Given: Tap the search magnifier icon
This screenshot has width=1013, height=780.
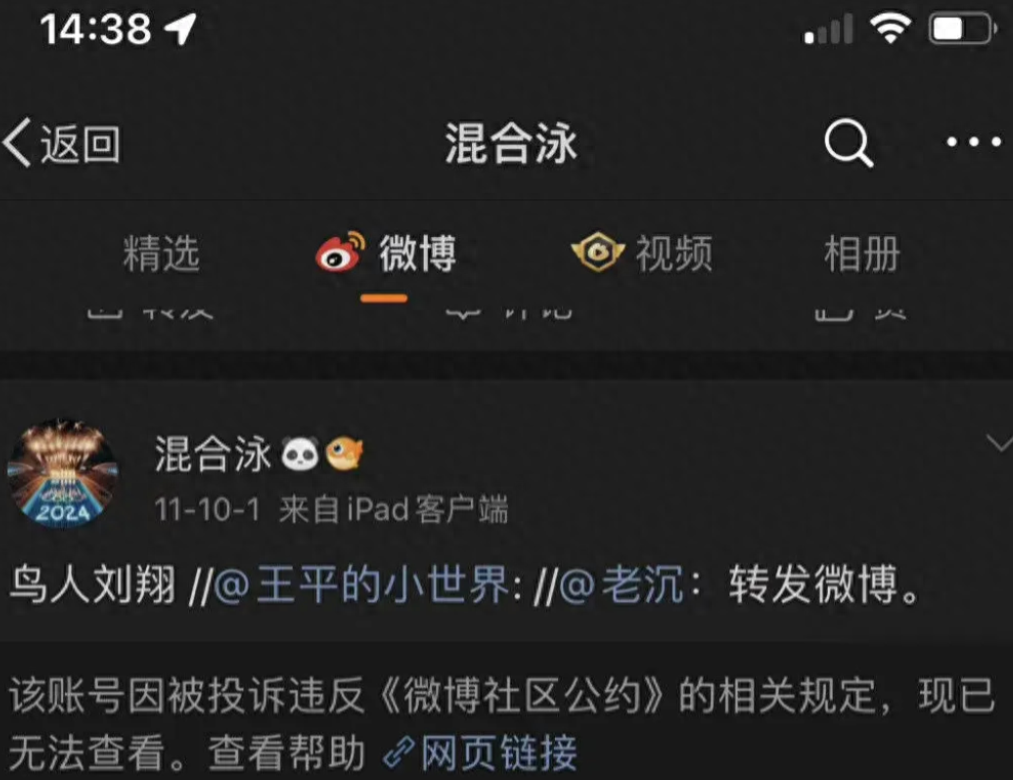Looking at the screenshot, I should tap(849, 143).
